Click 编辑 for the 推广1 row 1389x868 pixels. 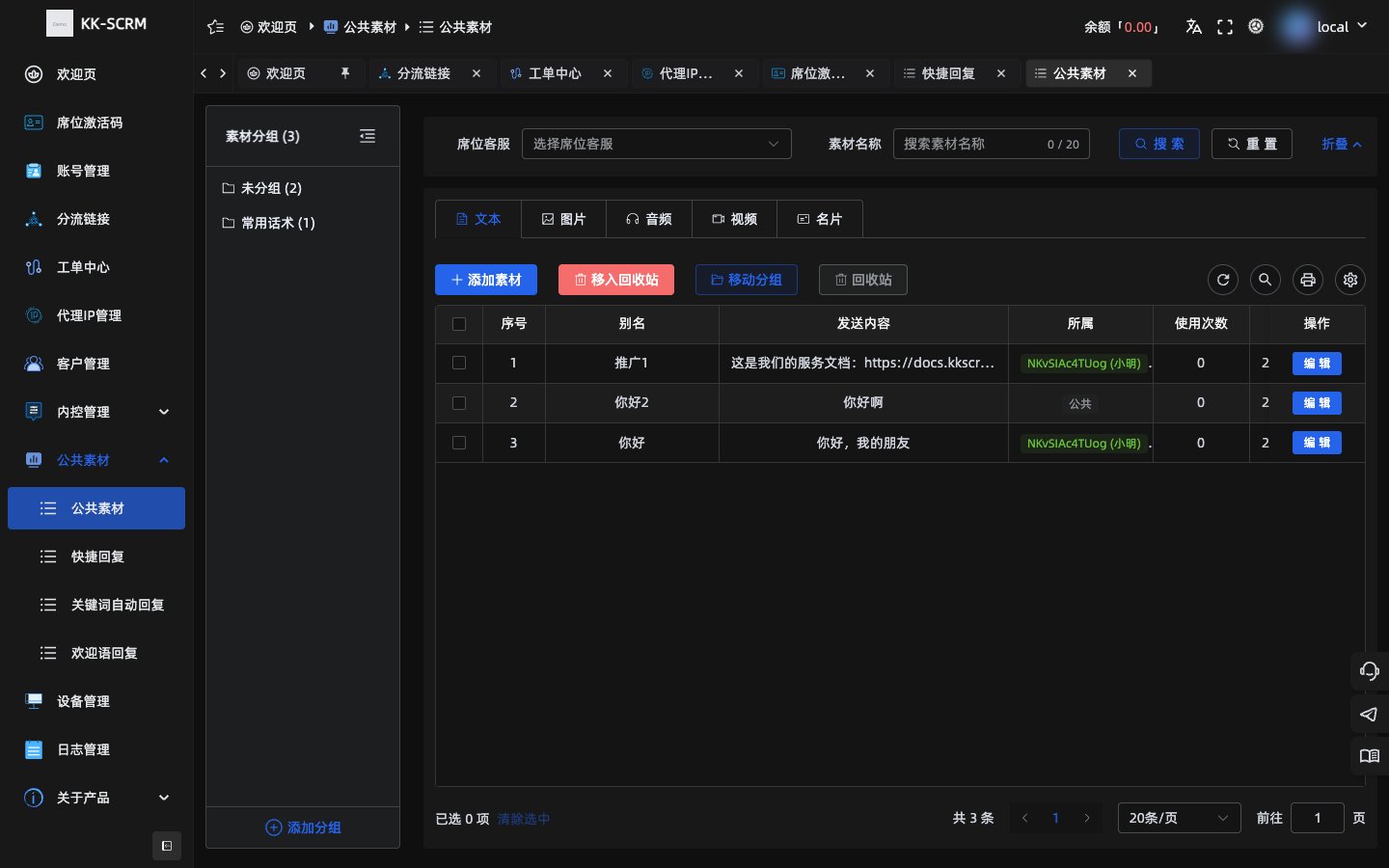(1317, 364)
